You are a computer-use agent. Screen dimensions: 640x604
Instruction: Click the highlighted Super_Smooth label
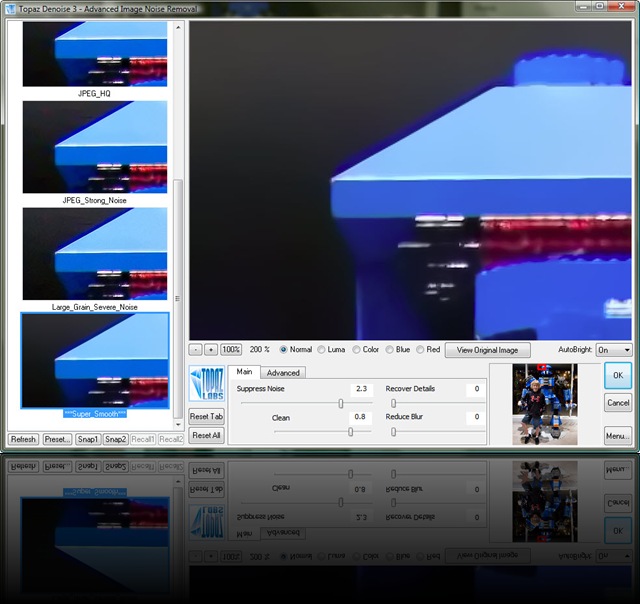[x=95, y=414]
